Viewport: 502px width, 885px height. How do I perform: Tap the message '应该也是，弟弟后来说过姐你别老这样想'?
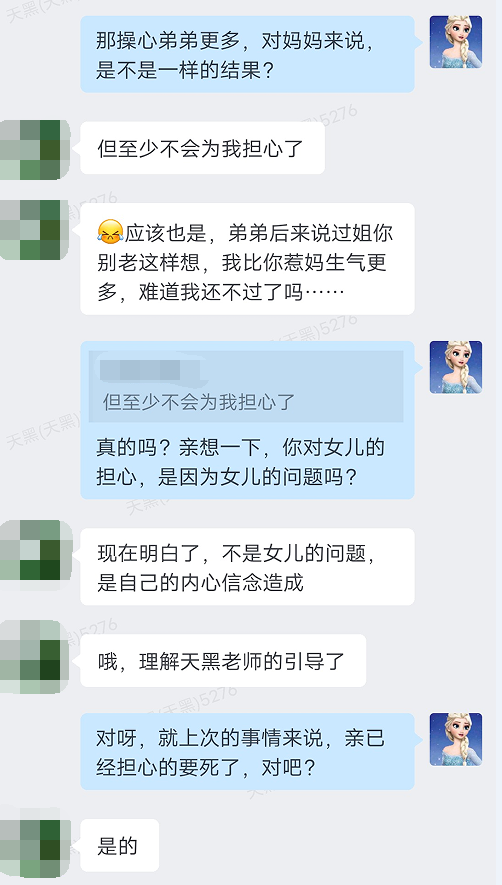pyautogui.click(x=247, y=259)
